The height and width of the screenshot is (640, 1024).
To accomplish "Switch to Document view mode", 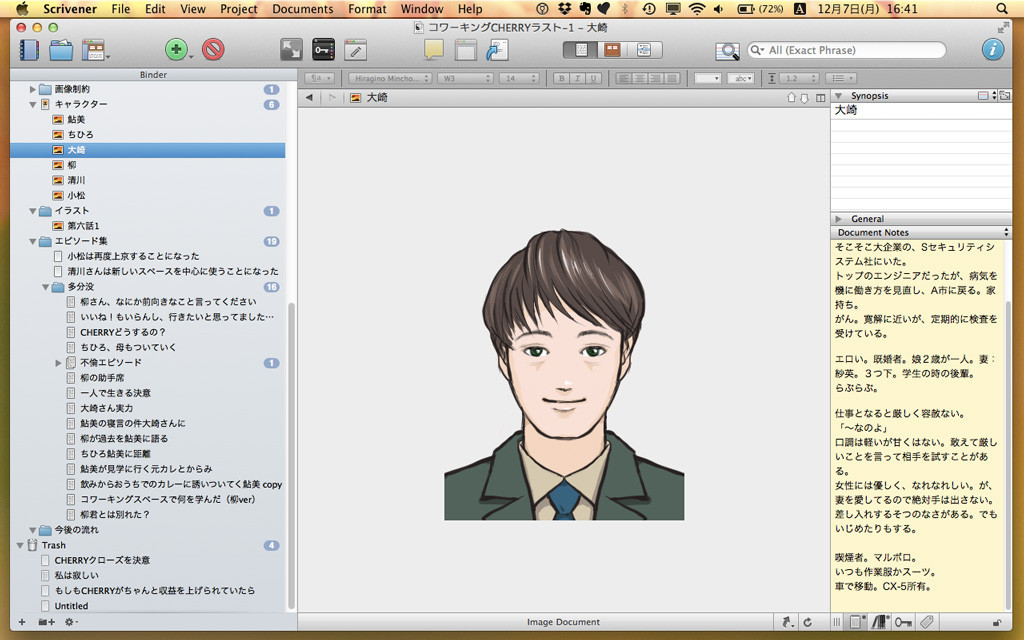I will (x=581, y=50).
